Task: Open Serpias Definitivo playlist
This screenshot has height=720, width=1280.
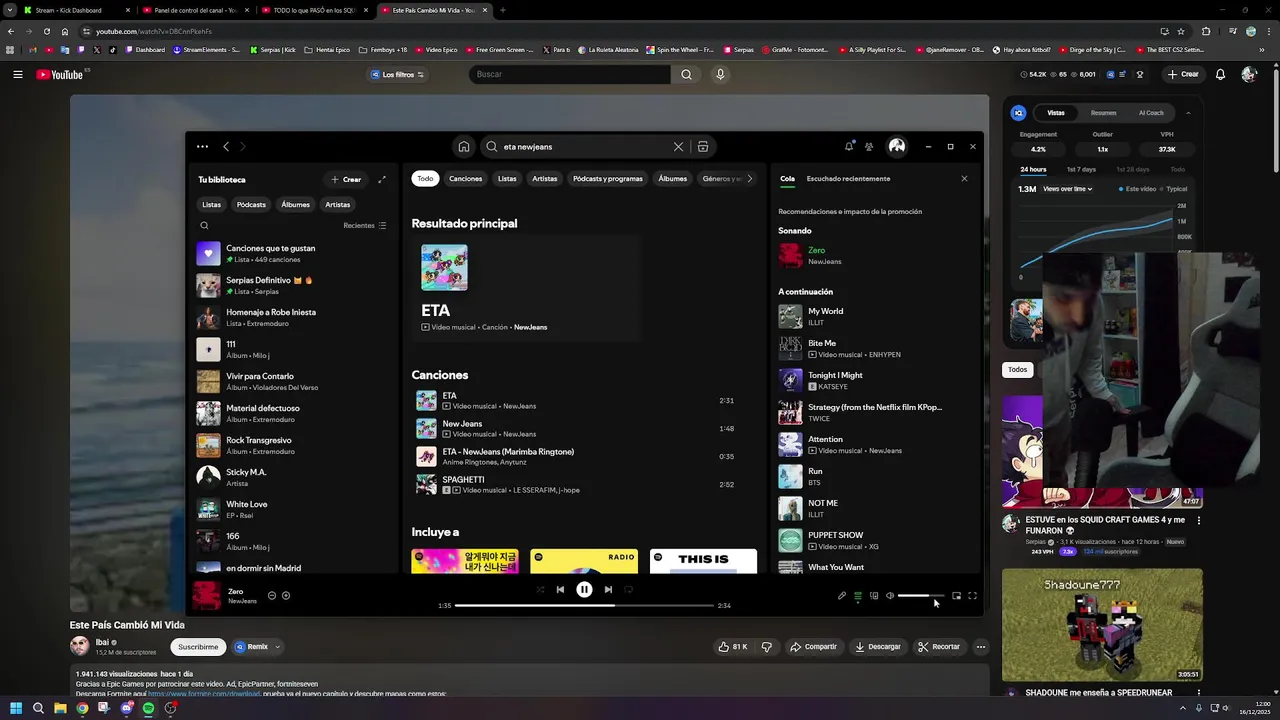Action: 295,286
